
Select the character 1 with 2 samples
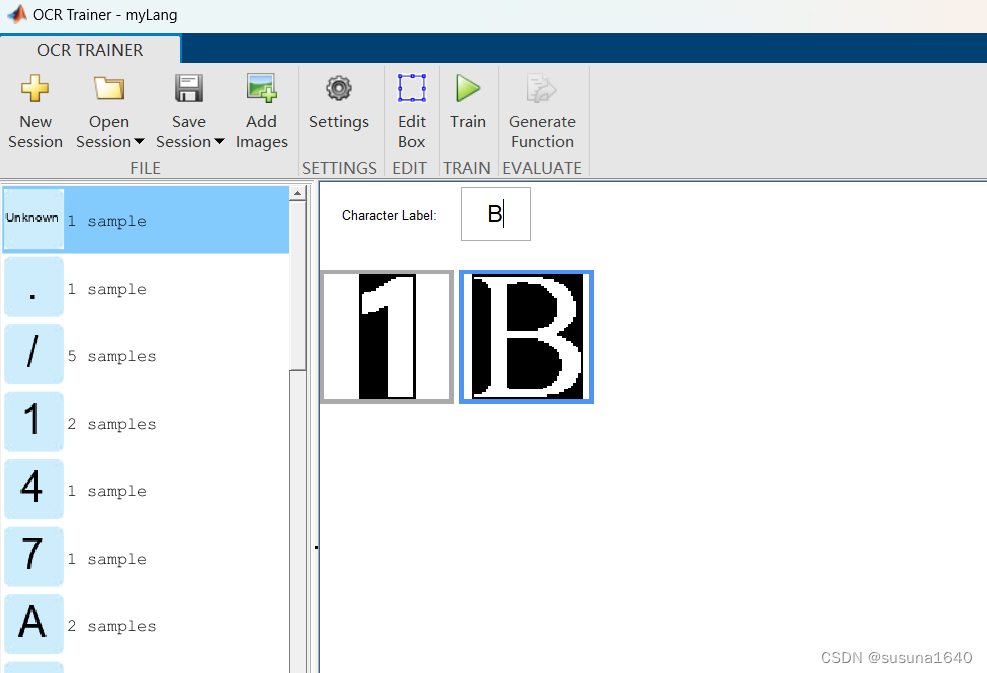pyautogui.click(x=145, y=423)
